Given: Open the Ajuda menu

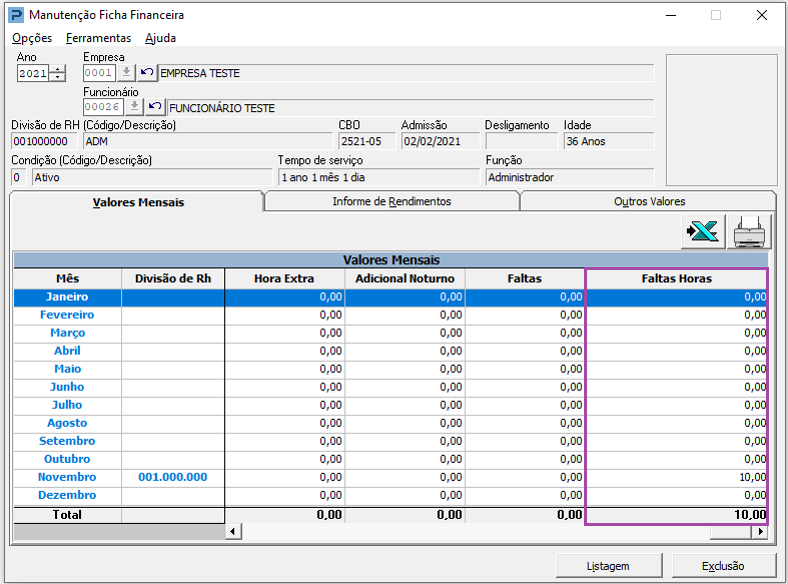Looking at the screenshot, I should (x=160, y=38).
